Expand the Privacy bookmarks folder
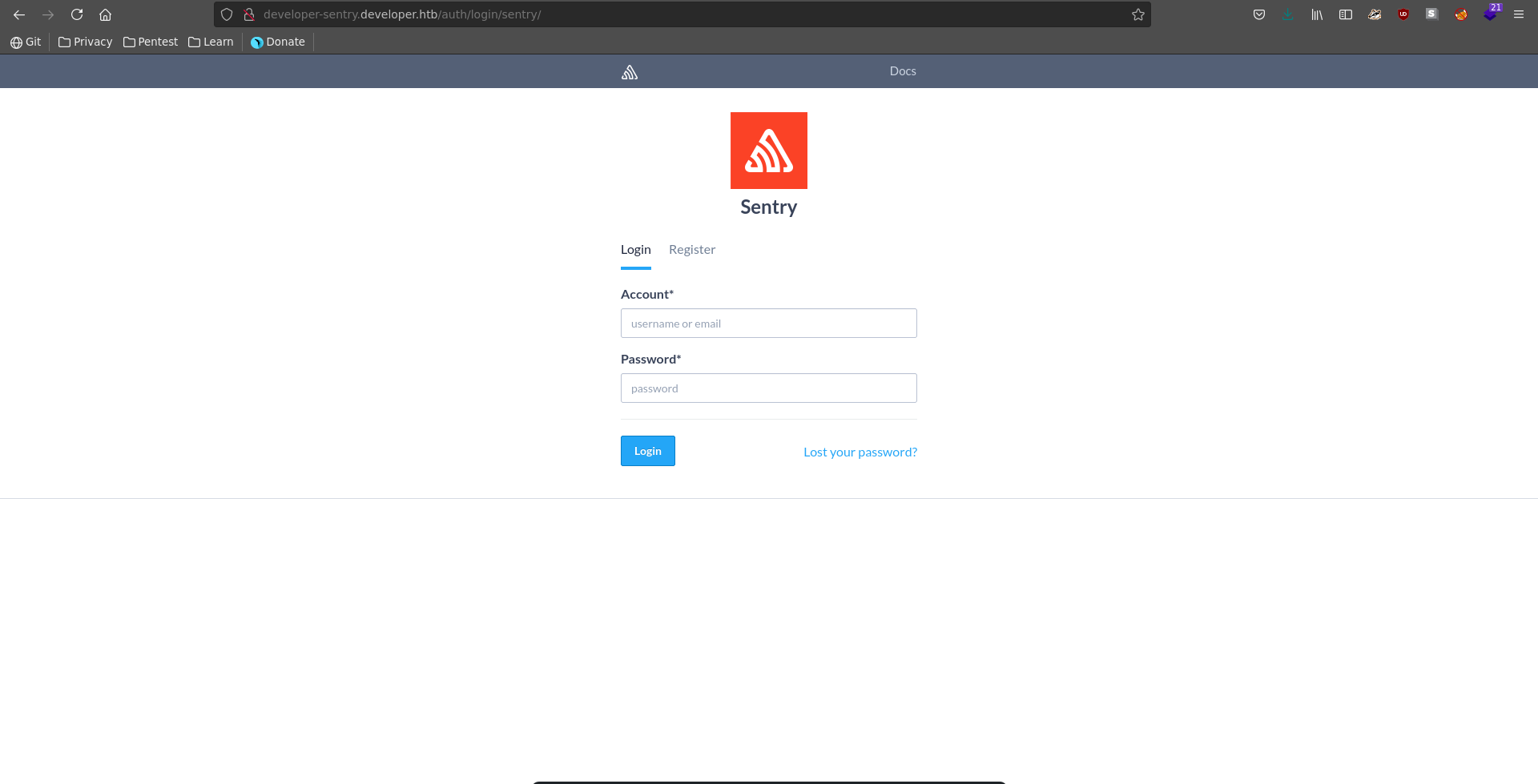The height and width of the screenshot is (784, 1538). tap(86, 42)
